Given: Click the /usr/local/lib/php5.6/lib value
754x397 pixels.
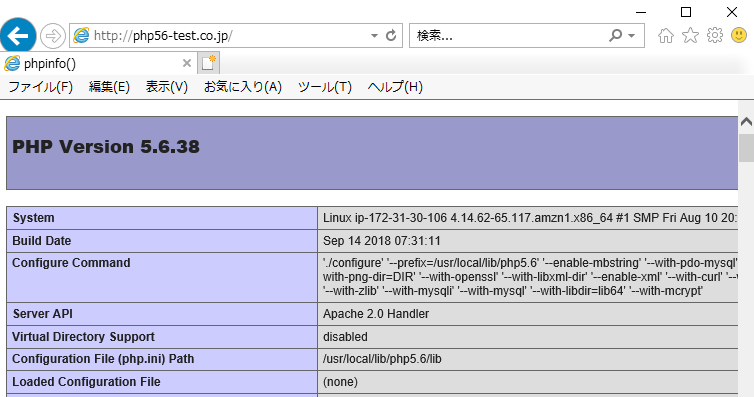Looking at the screenshot, I should [382, 359].
